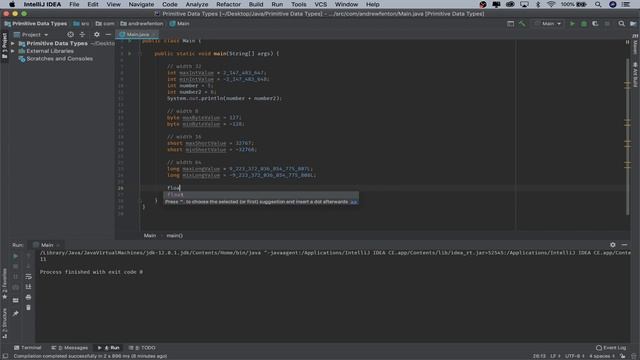The width and height of the screenshot is (640, 360).
Task: Click the run gutter arrow beside main method
Action: (x=130, y=53)
